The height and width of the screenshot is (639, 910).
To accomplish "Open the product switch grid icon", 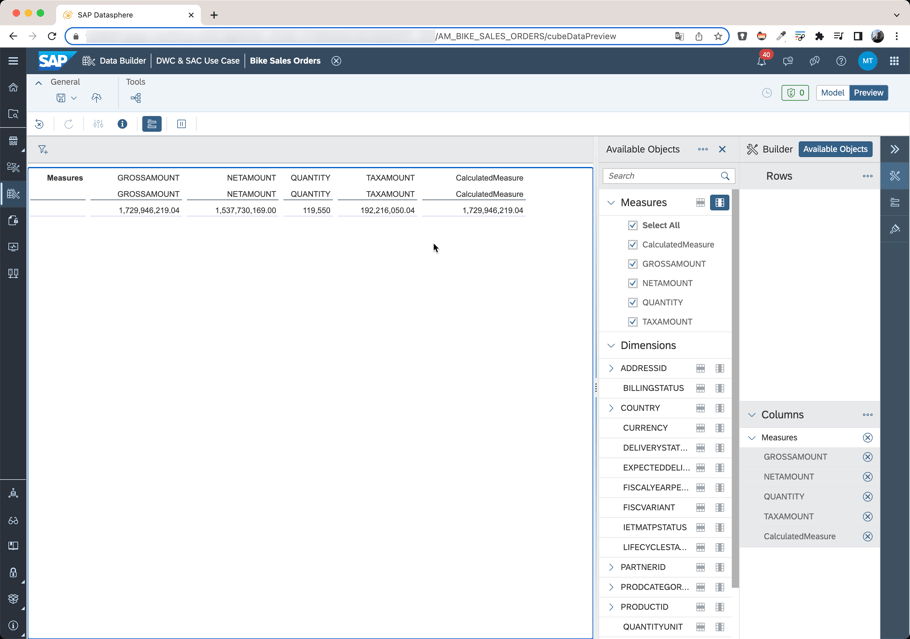I will (894, 61).
